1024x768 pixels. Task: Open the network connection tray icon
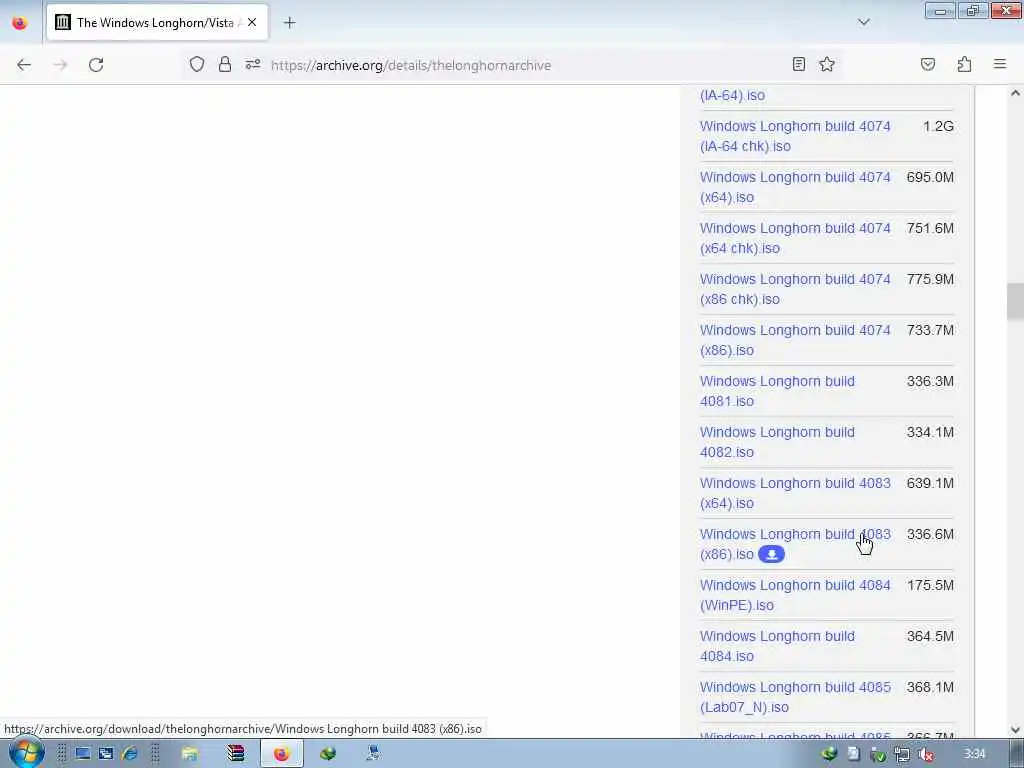(901, 754)
